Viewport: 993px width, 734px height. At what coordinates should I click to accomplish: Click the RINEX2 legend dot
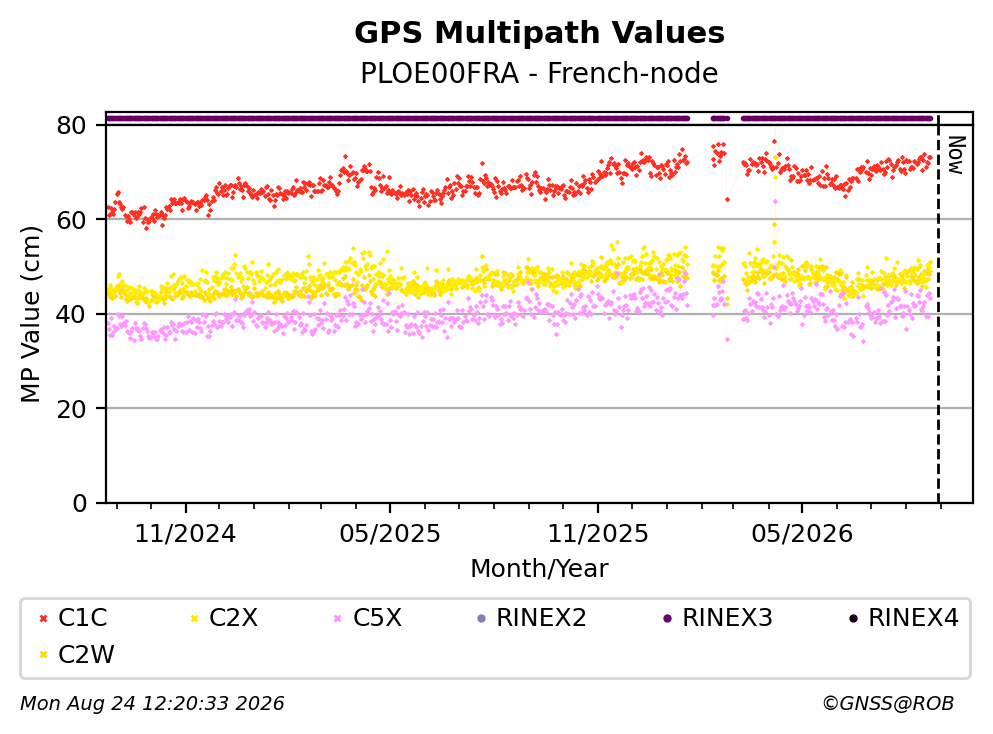point(481,618)
